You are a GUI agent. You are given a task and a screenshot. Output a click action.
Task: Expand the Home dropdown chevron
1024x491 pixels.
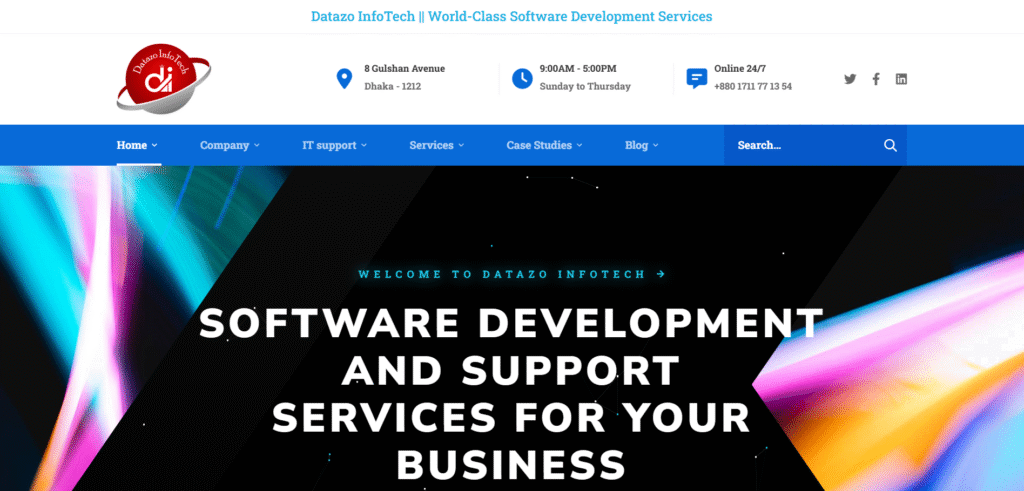154,146
